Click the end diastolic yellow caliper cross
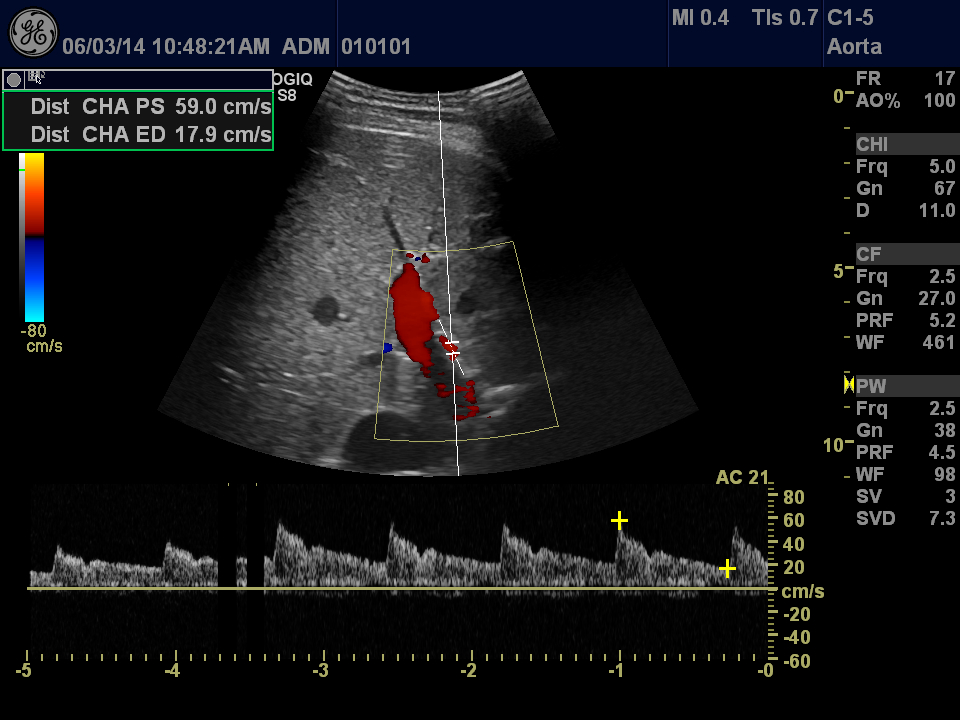 click(x=727, y=569)
